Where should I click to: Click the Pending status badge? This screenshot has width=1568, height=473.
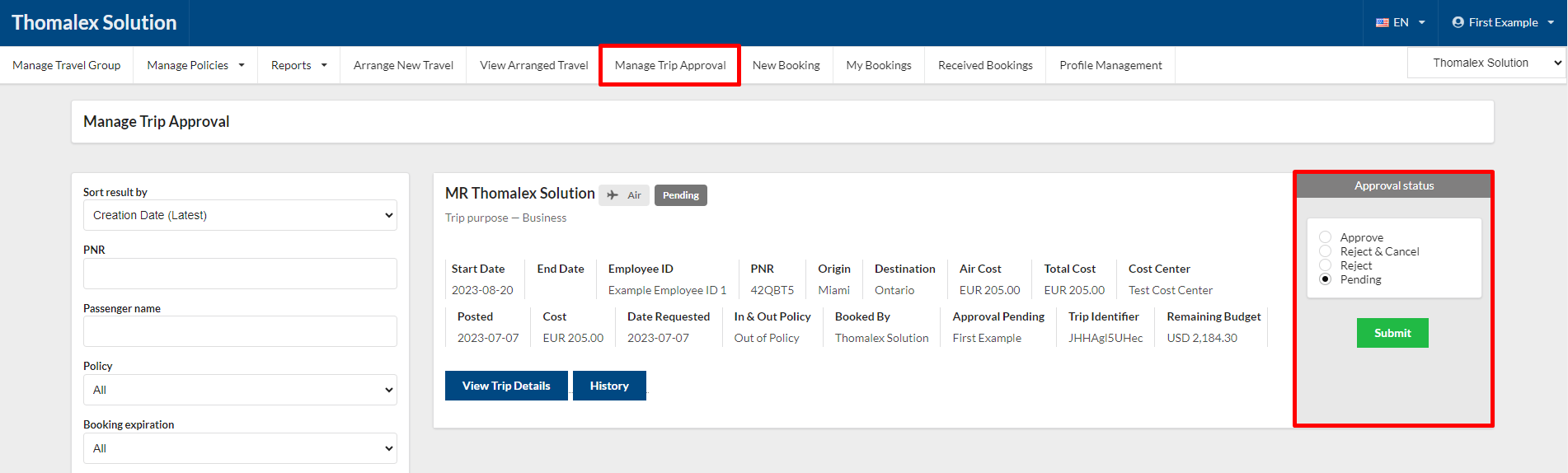[681, 195]
